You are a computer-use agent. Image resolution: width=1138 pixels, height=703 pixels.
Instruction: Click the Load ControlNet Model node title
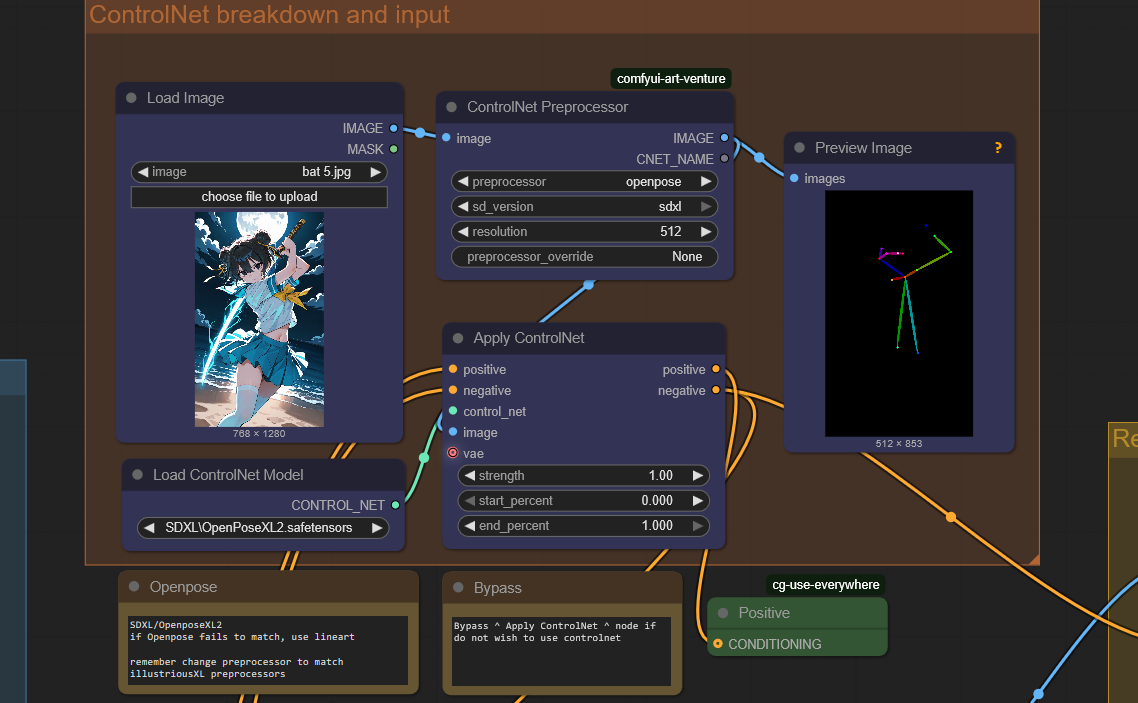pyautogui.click(x=228, y=475)
